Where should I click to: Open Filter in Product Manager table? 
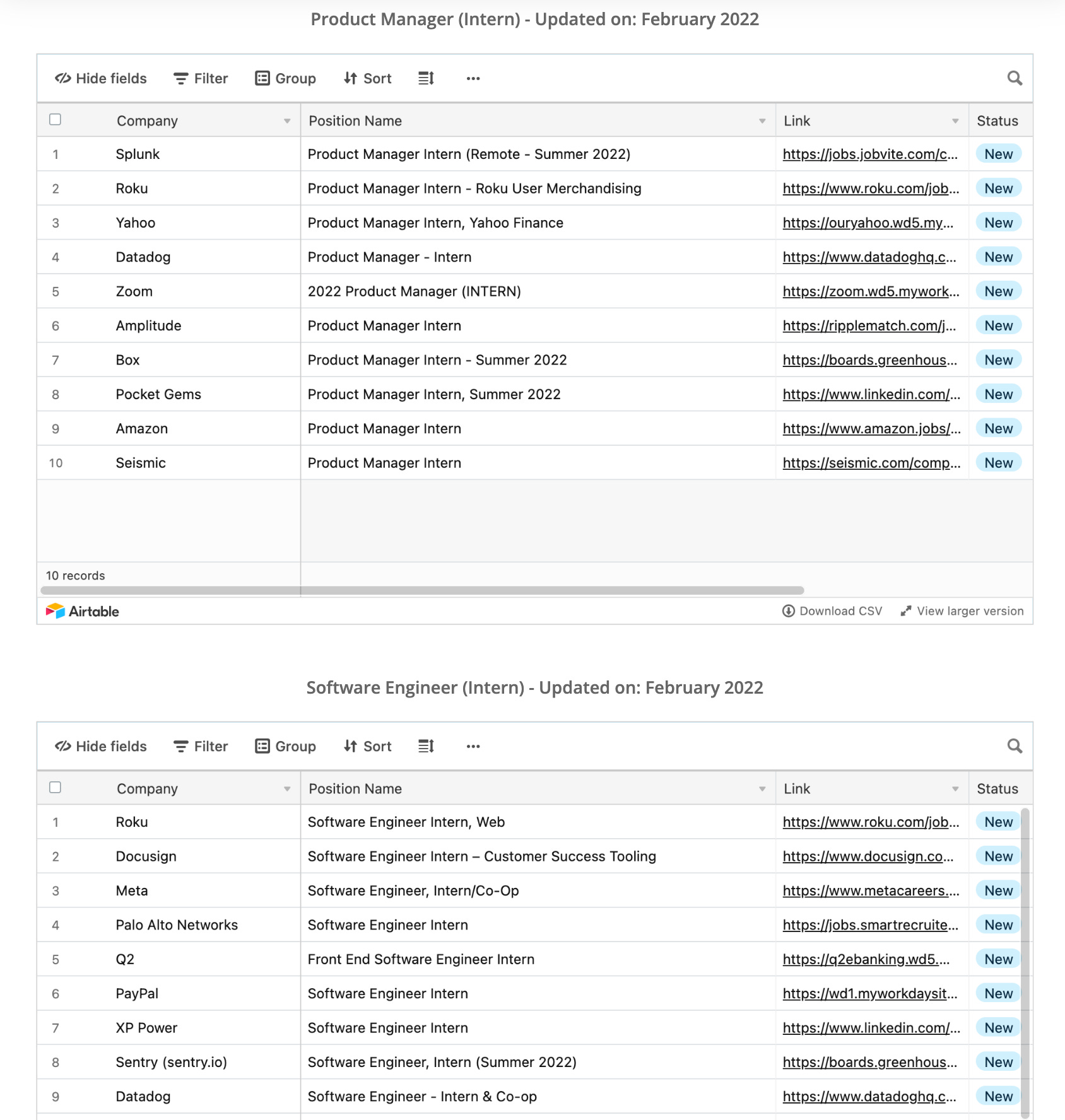[x=201, y=78]
